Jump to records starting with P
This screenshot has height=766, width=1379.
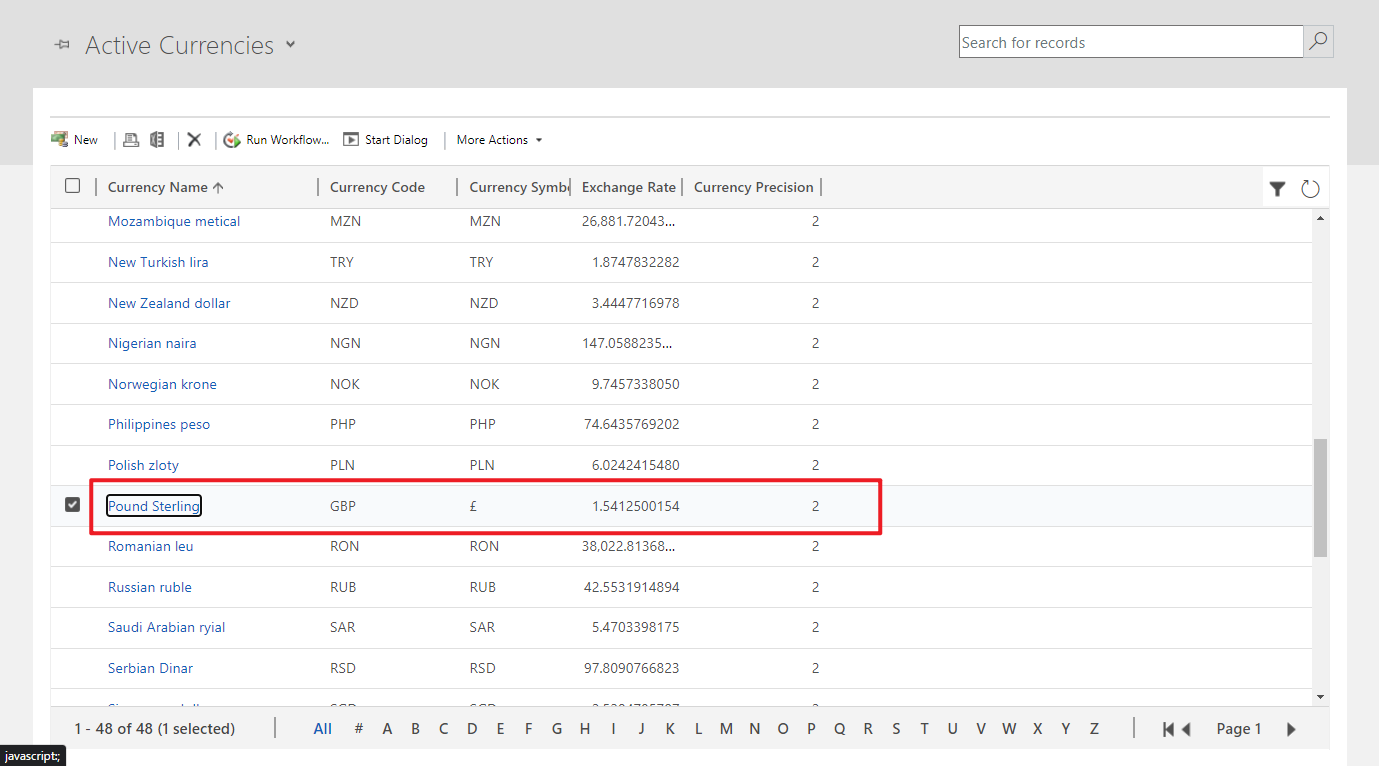point(811,728)
